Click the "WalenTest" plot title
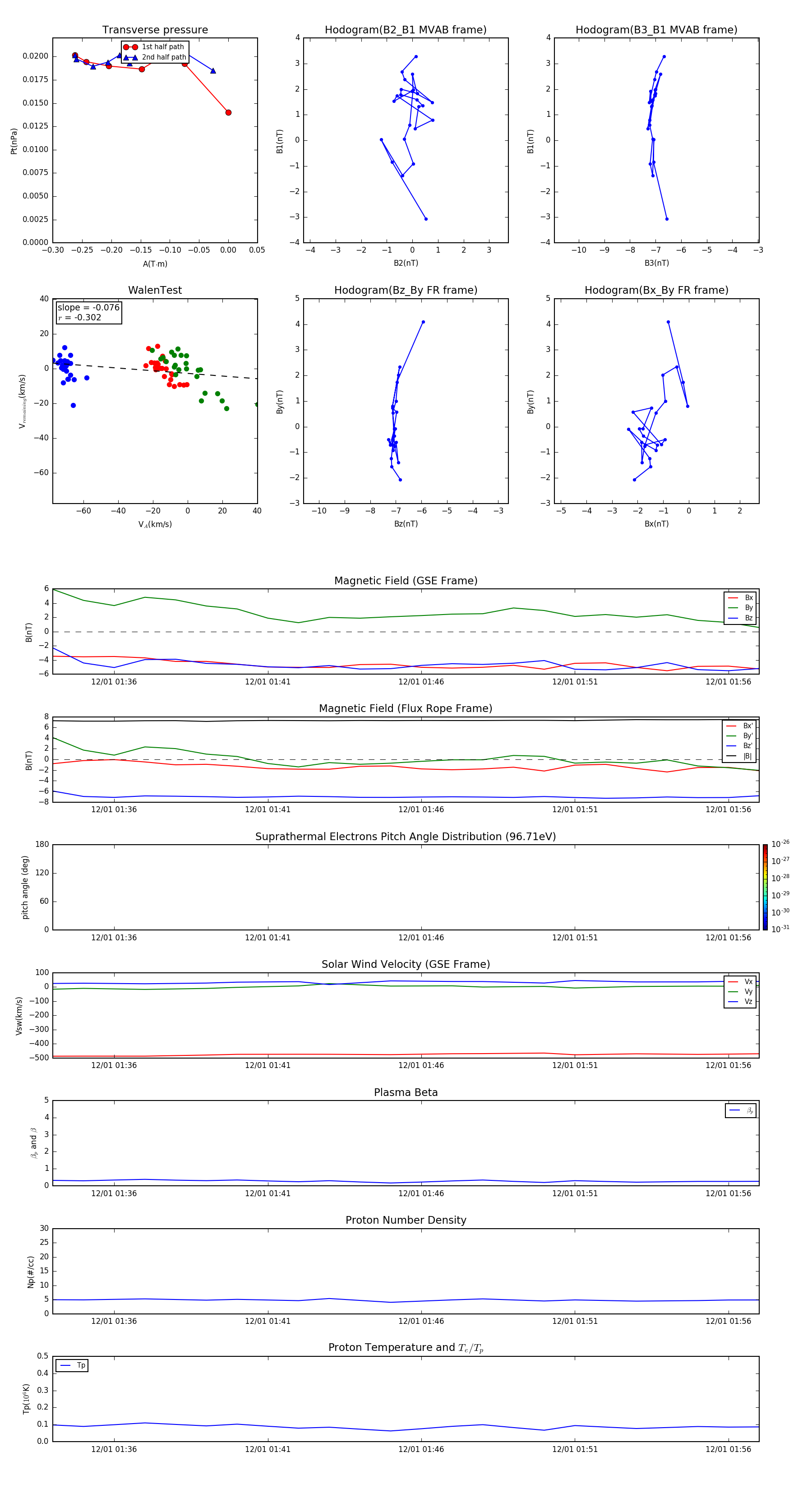This screenshot has height=1489, width=812. (155, 290)
